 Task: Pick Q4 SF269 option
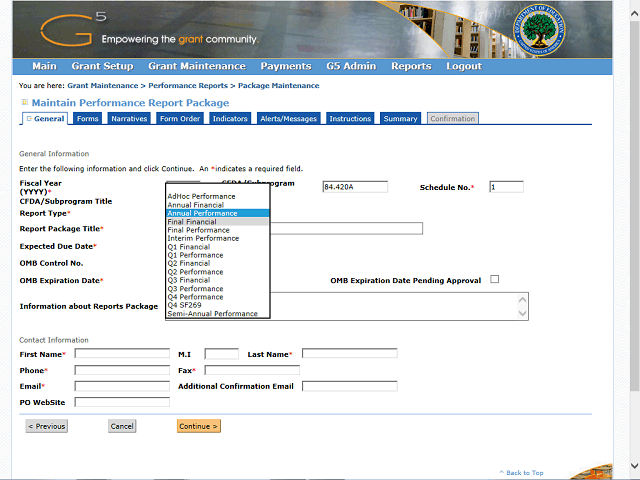(x=218, y=305)
